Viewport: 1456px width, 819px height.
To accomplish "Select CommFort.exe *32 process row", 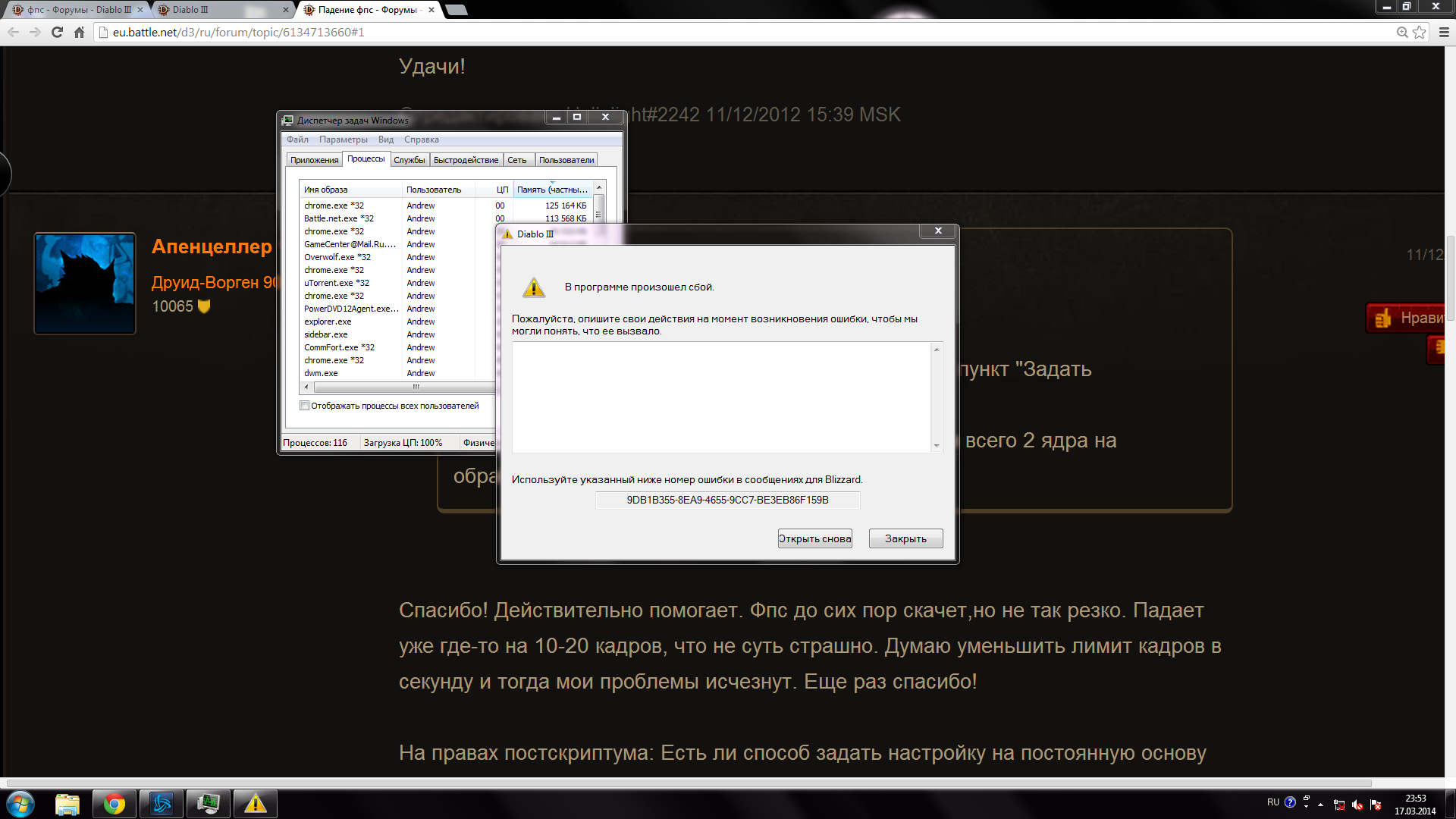I will [397, 347].
